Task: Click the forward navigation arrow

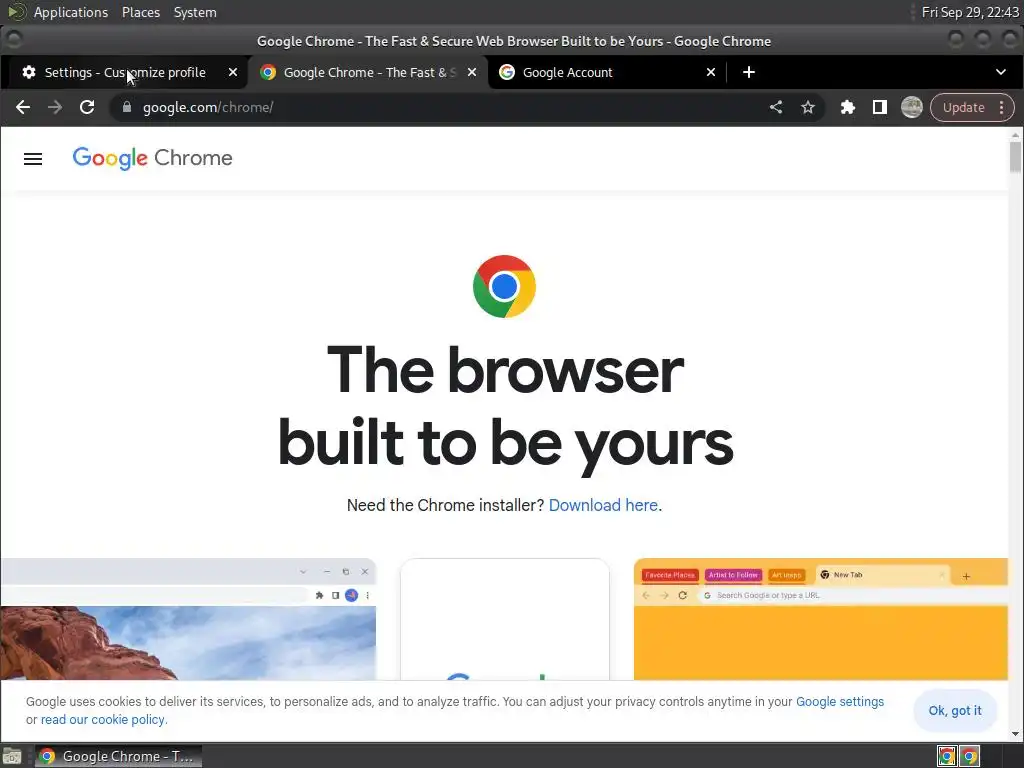Action: point(55,107)
